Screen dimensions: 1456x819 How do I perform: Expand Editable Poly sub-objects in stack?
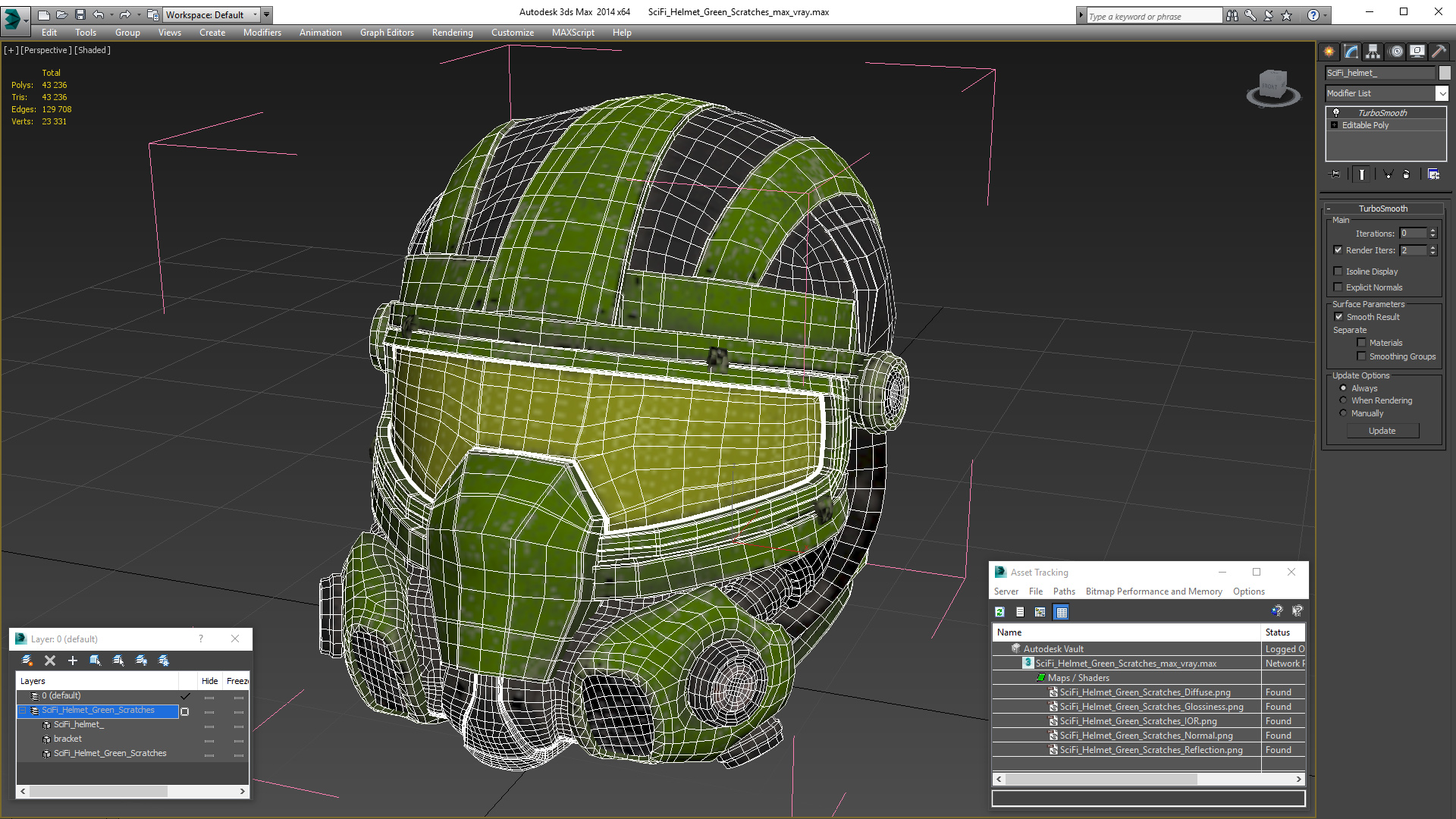click(x=1334, y=125)
